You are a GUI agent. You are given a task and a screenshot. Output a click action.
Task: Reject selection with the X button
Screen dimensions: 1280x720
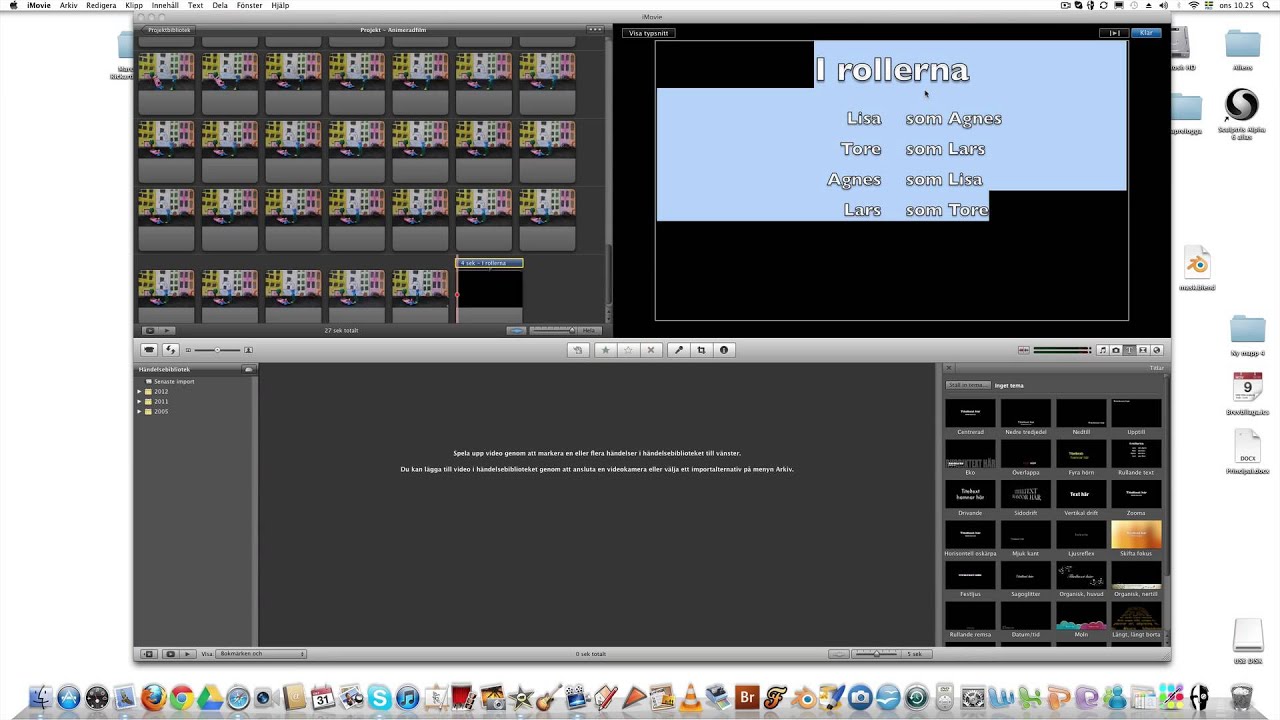coord(651,350)
